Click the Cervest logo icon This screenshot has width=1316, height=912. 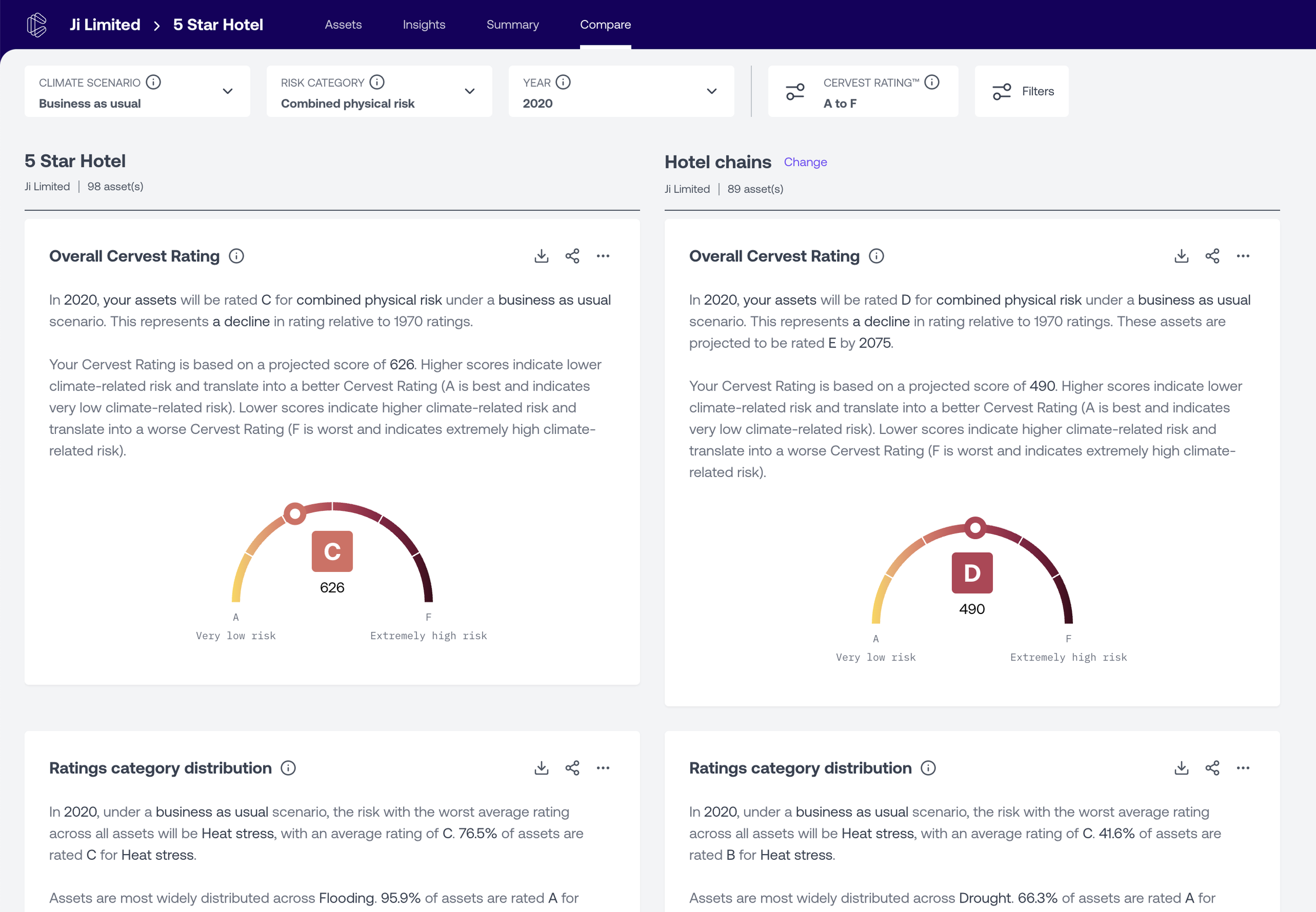(36, 25)
